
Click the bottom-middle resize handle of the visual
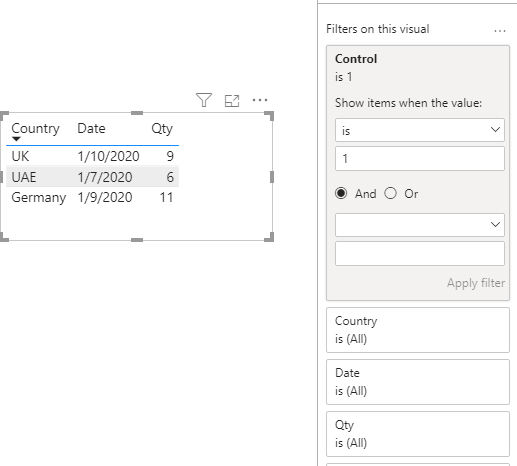click(x=137, y=240)
